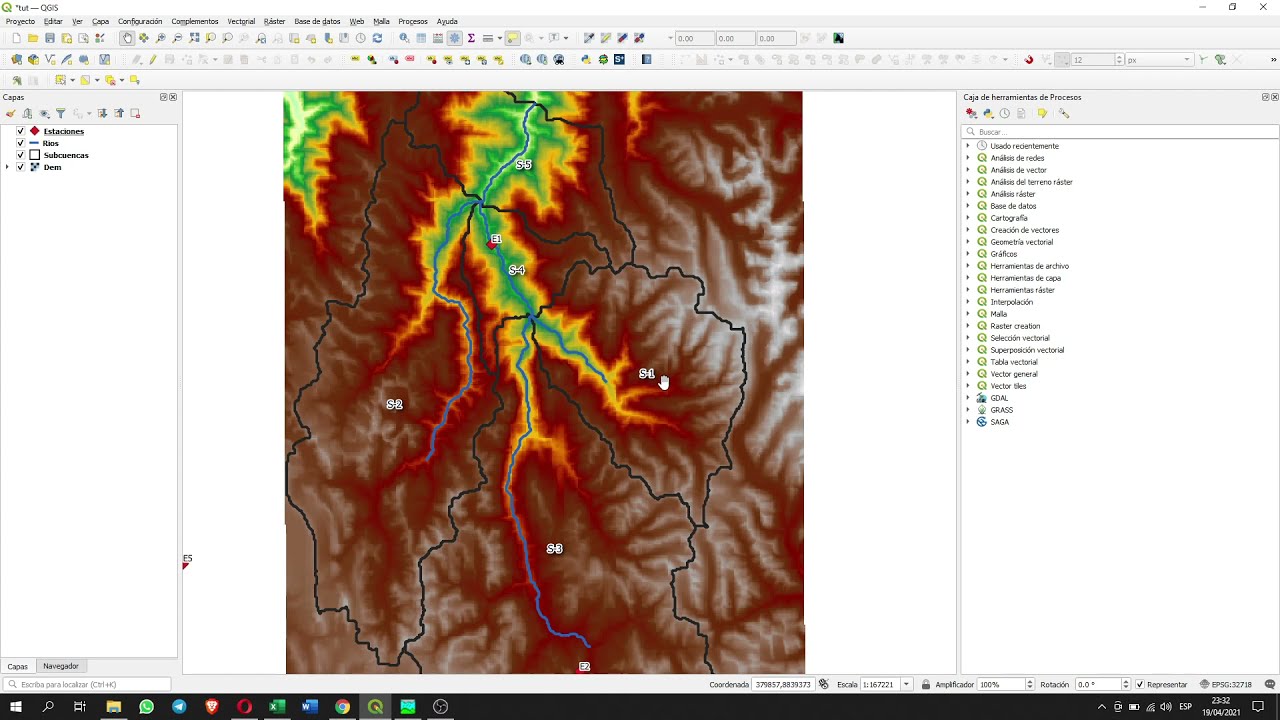
Task: Filter legend with funnel icon in Capas
Action: tap(60, 113)
